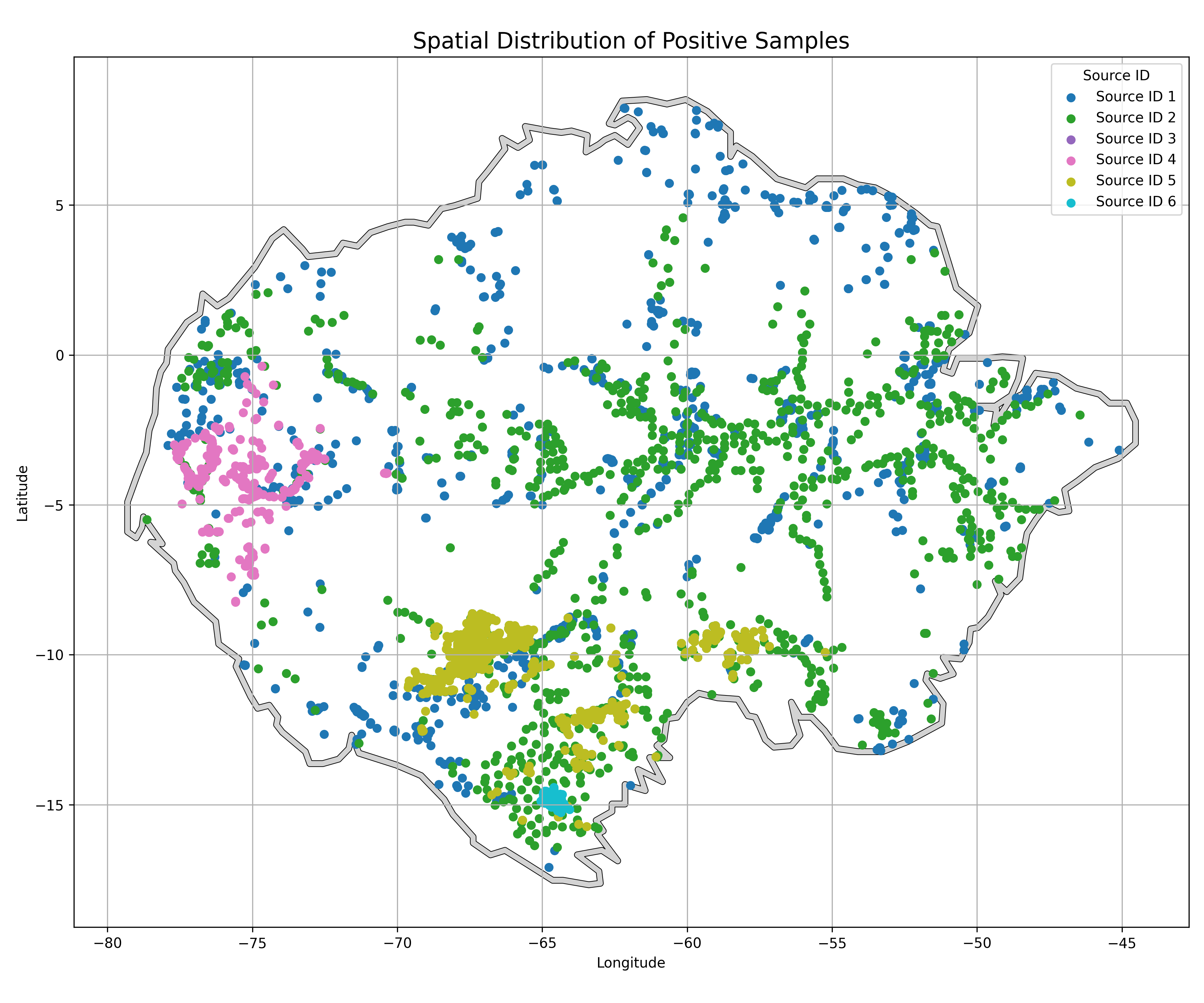Image resolution: width=1204 pixels, height=1003 pixels.
Task: Click the cyan Source ID 6 point cluster
Action: coord(554,799)
